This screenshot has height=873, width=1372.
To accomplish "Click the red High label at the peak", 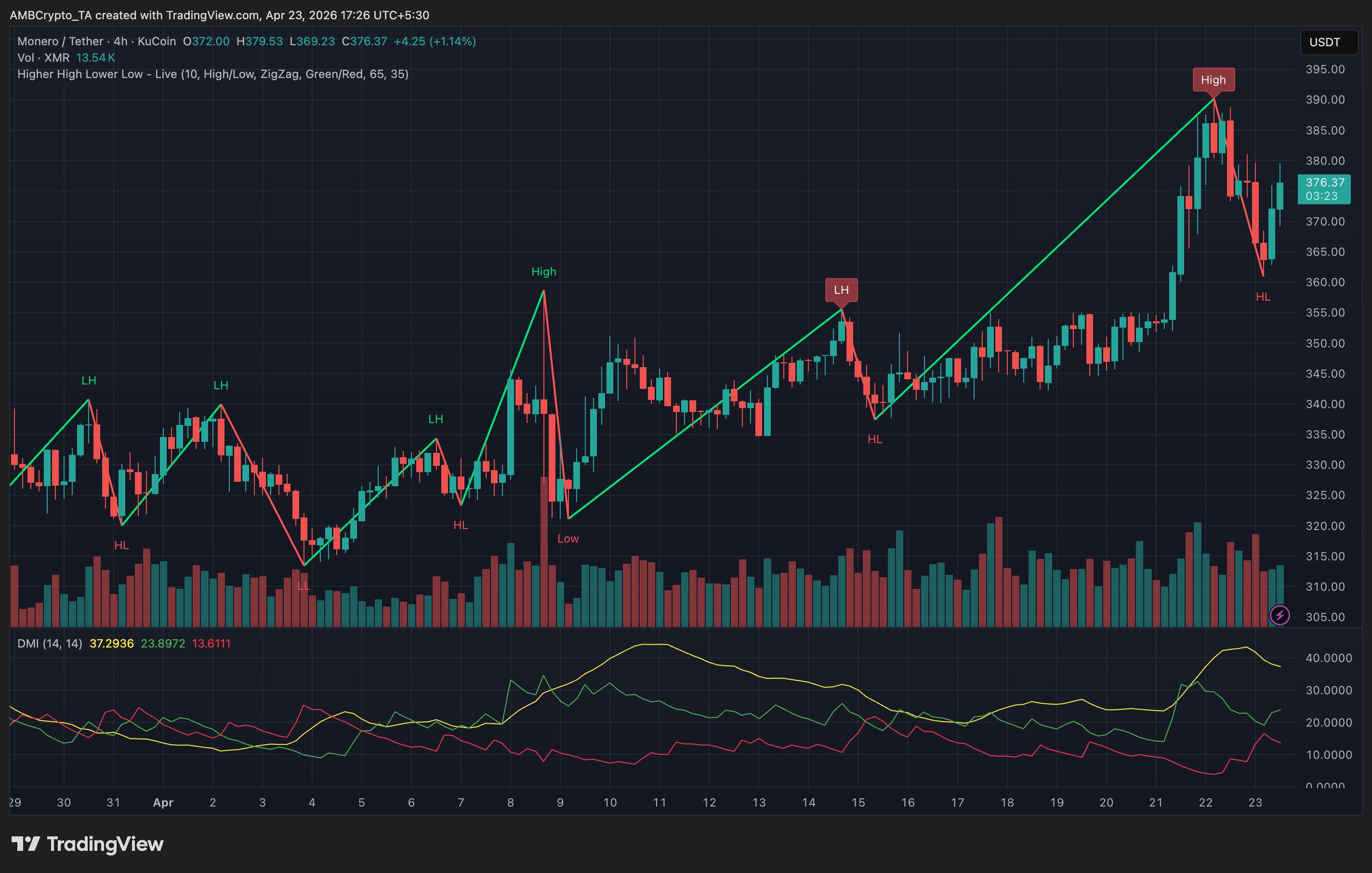I will pyautogui.click(x=1213, y=80).
